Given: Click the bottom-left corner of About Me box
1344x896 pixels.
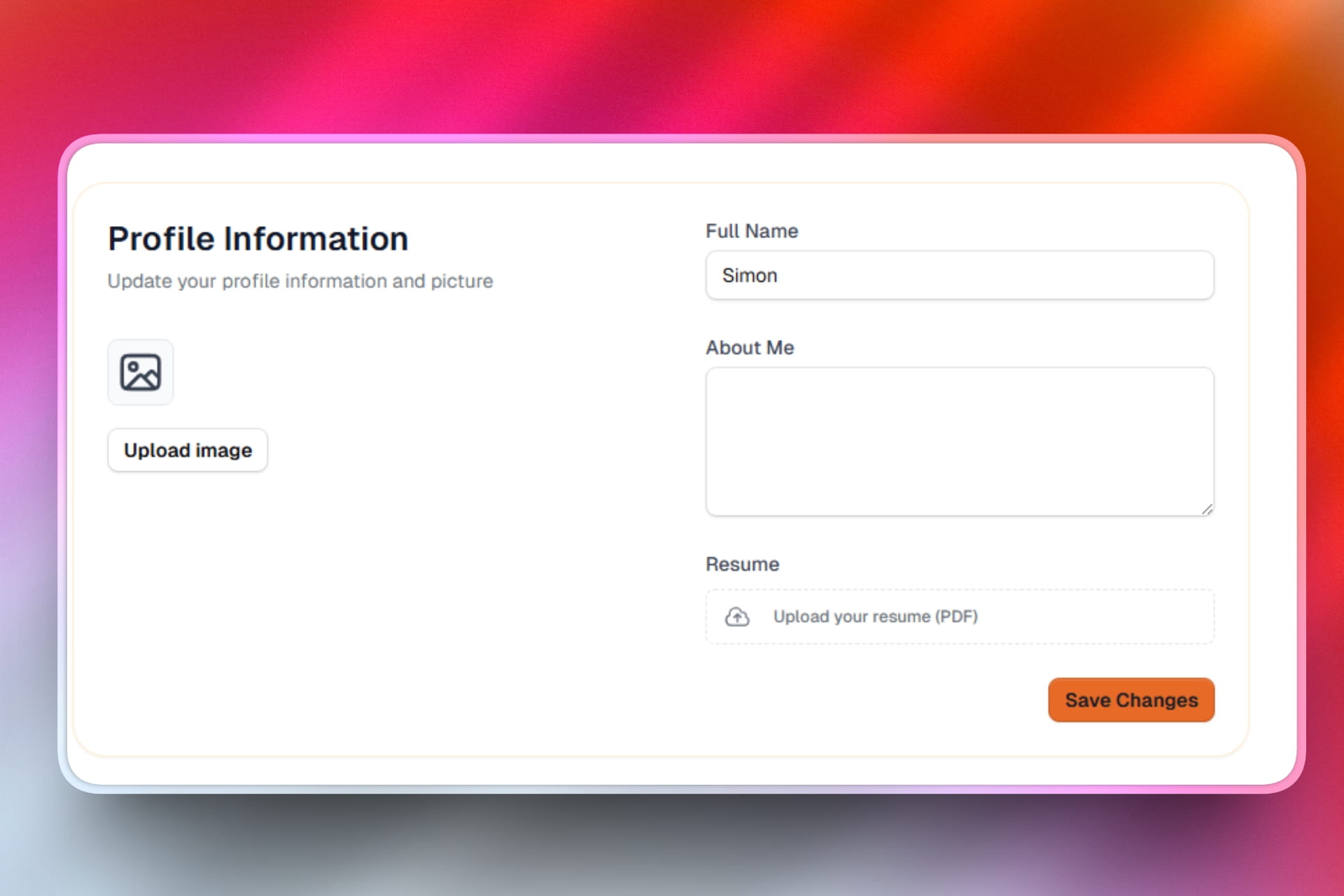Looking at the screenshot, I should click(717, 505).
